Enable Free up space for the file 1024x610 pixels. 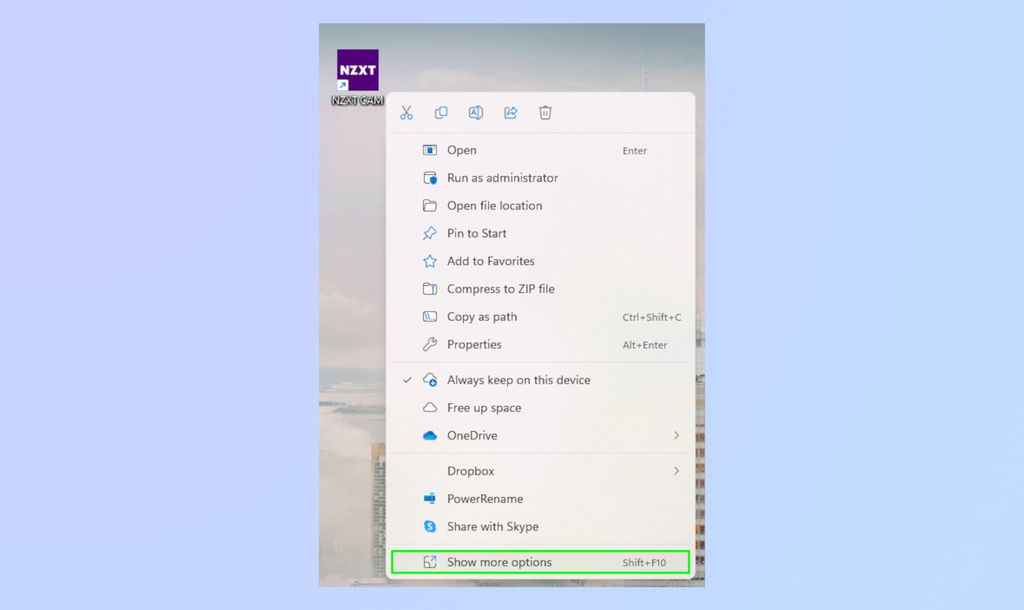484,408
